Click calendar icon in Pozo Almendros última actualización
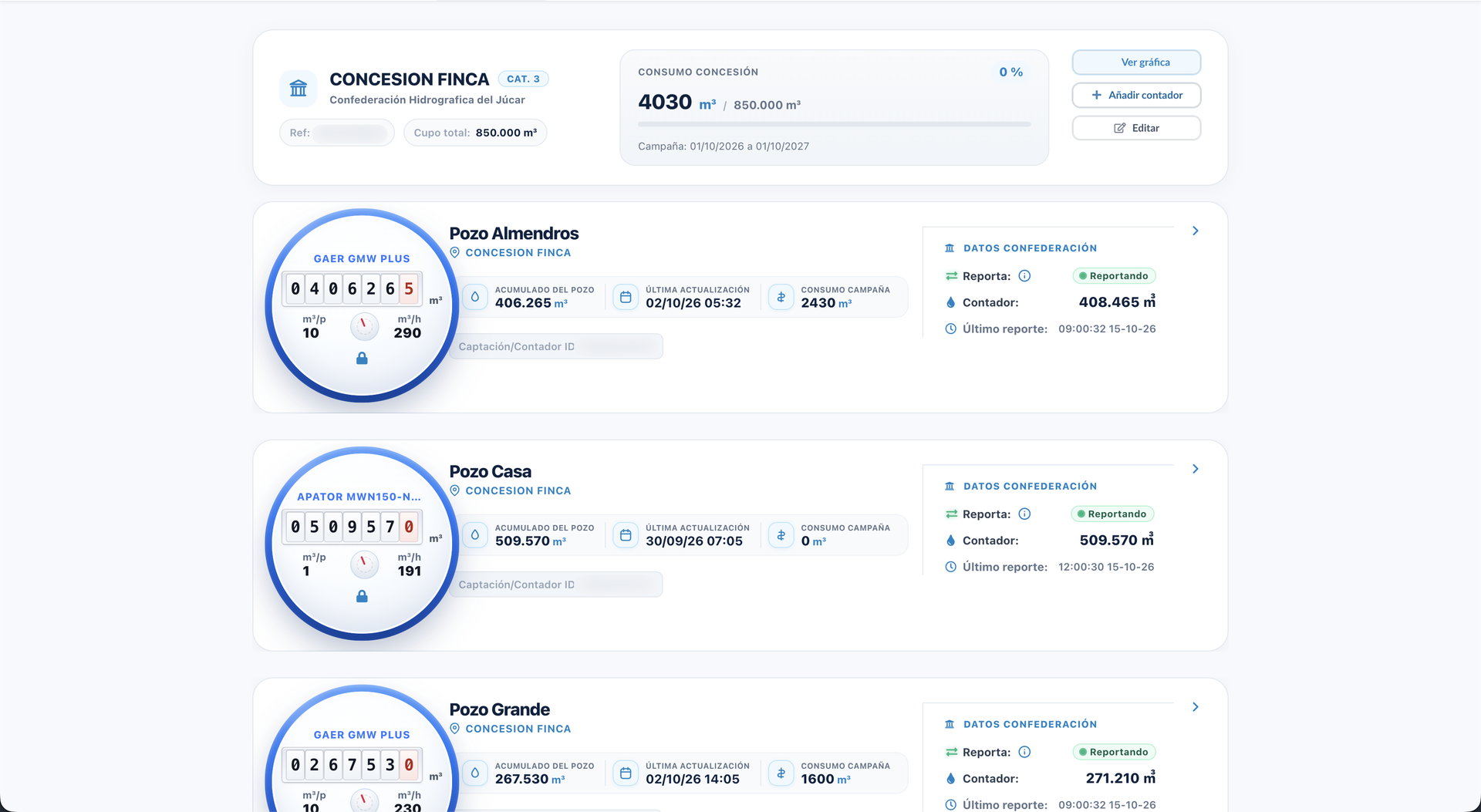The width and height of the screenshot is (1481, 812). click(x=626, y=297)
